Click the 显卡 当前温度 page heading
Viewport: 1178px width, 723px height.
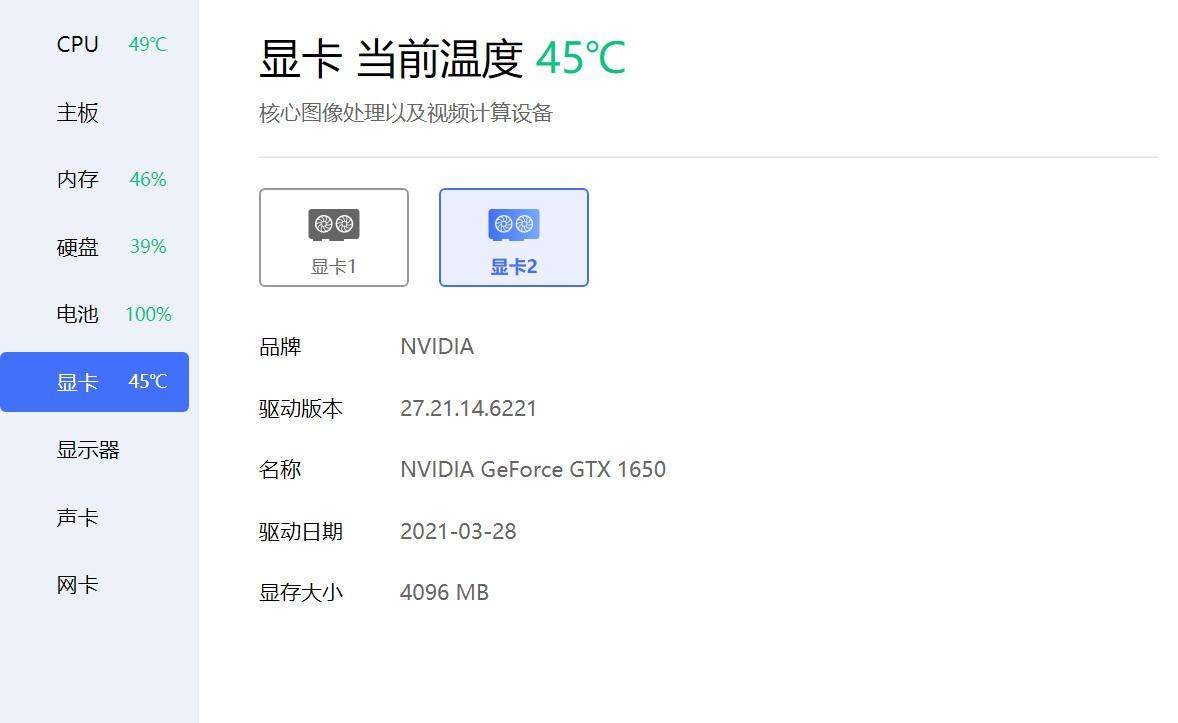[x=391, y=59]
